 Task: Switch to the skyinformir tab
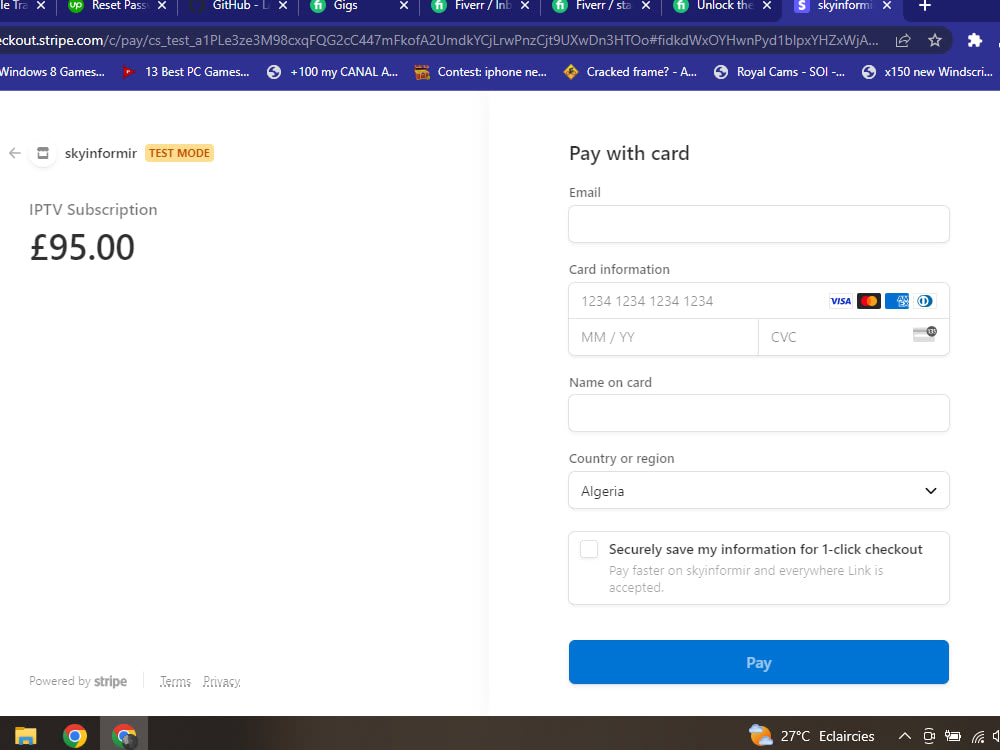(x=842, y=6)
